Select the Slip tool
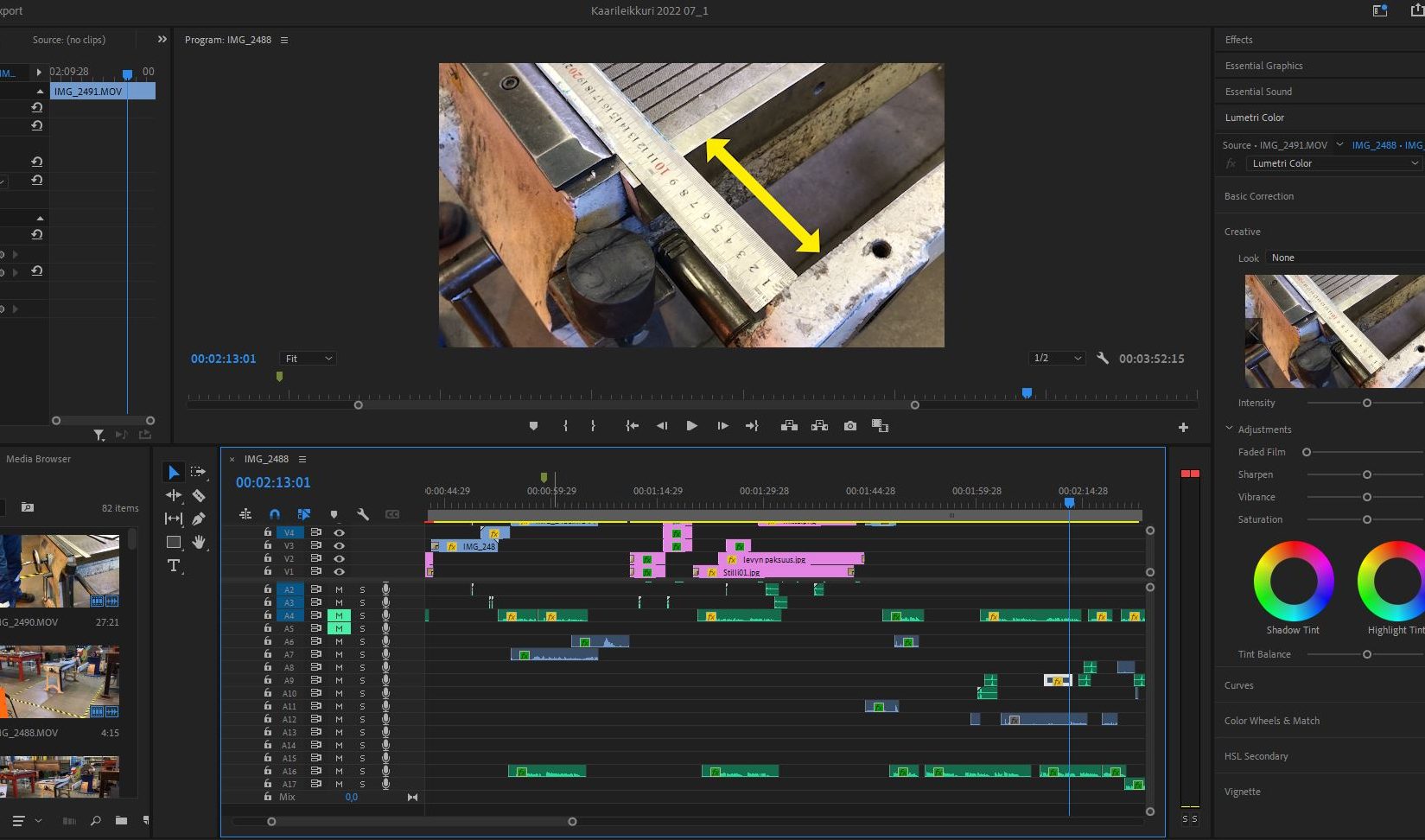This screenshot has width=1425, height=840. coord(174,519)
